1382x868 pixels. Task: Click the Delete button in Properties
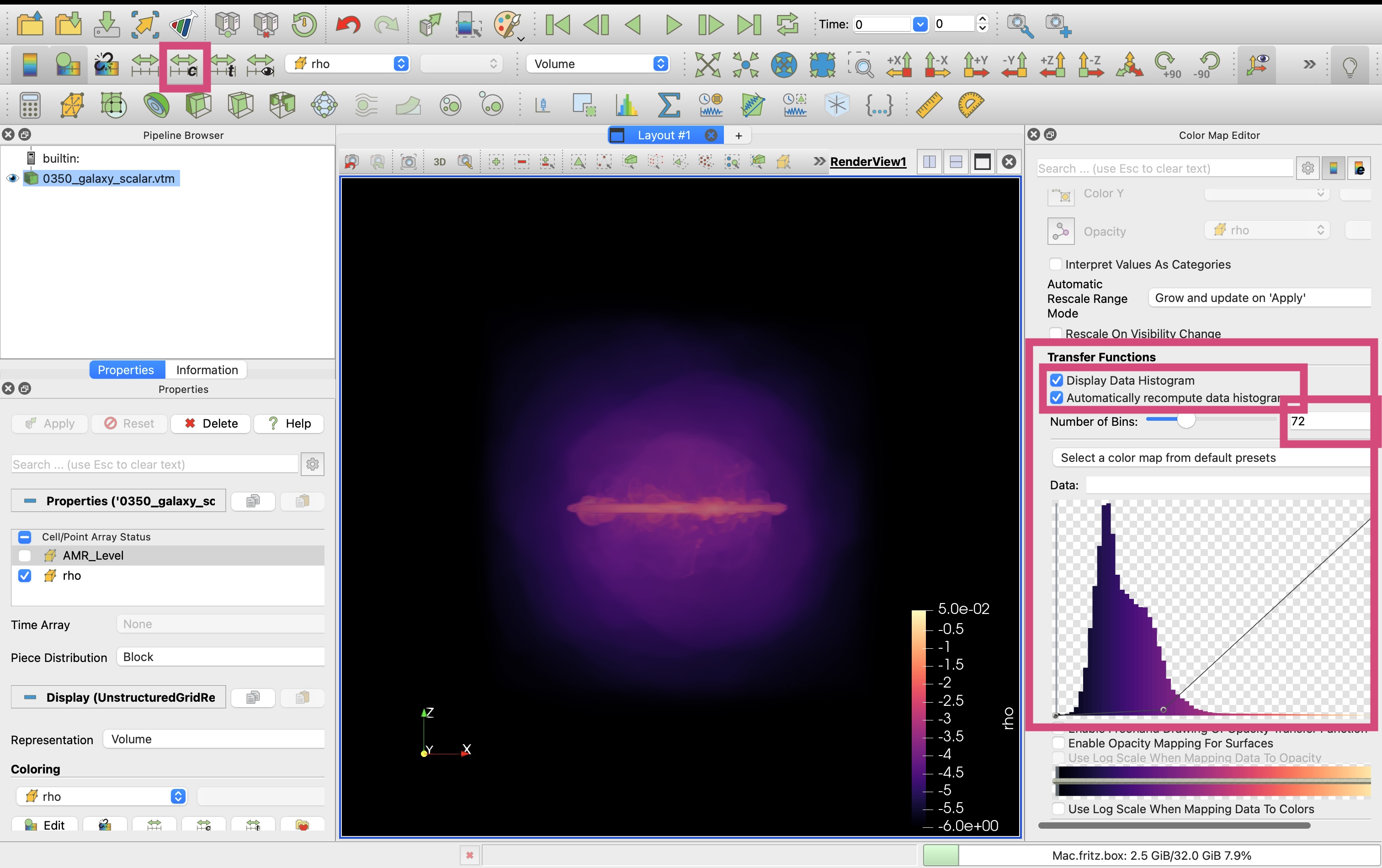[x=211, y=423]
